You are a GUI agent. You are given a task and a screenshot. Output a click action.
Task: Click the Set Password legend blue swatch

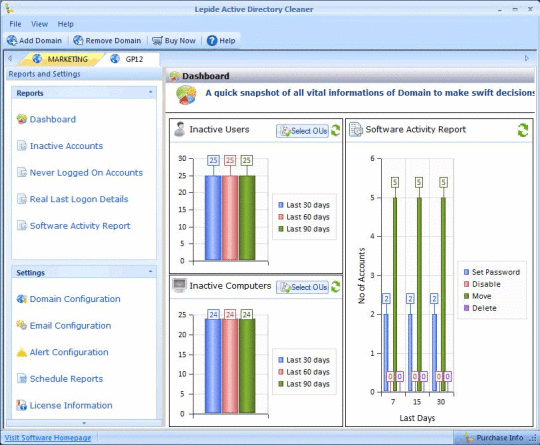[x=467, y=272]
